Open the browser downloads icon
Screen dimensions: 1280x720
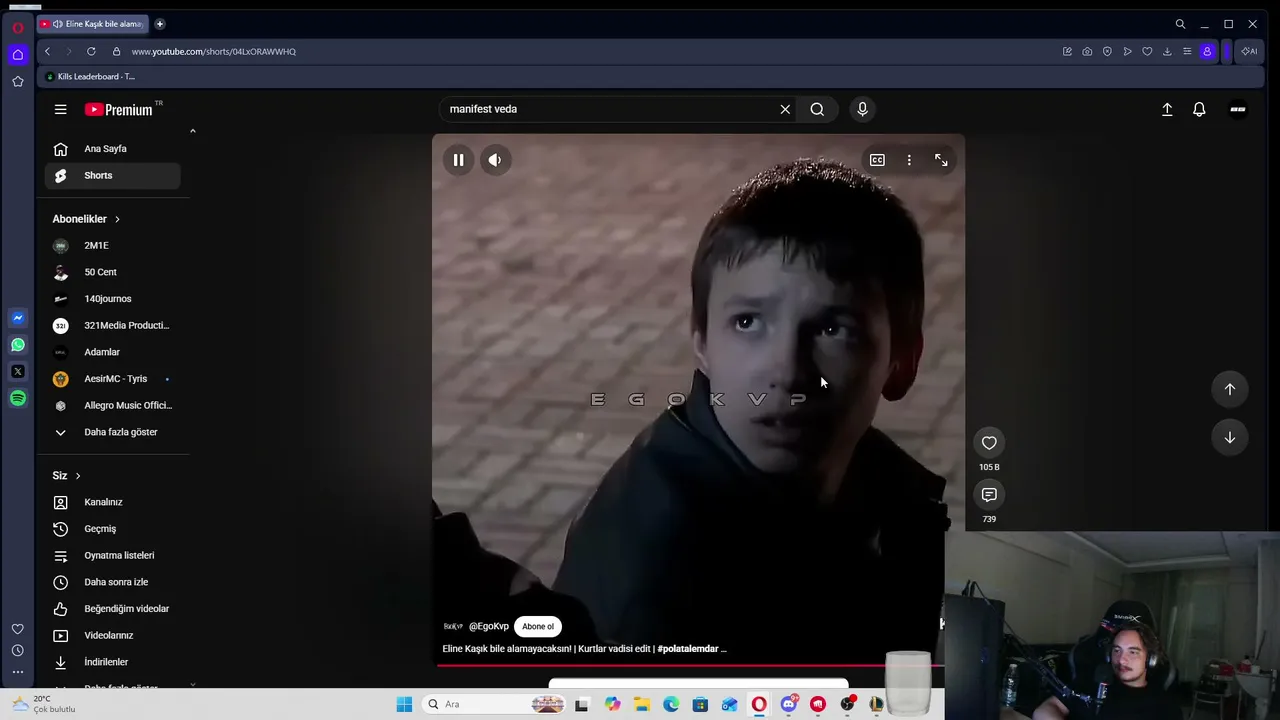[x=1167, y=52]
